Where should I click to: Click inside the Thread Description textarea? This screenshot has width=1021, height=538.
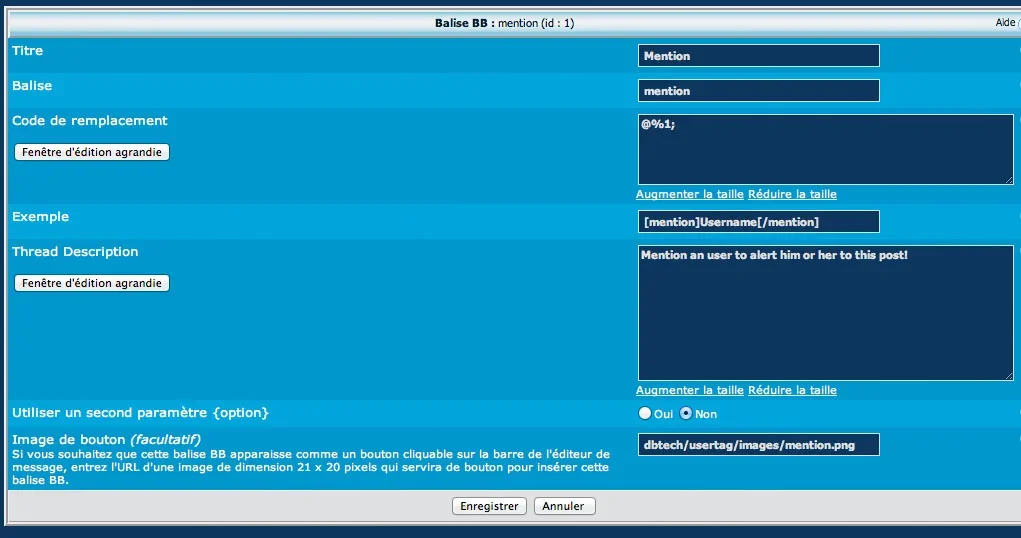pyautogui.click(x=826, y=313)
